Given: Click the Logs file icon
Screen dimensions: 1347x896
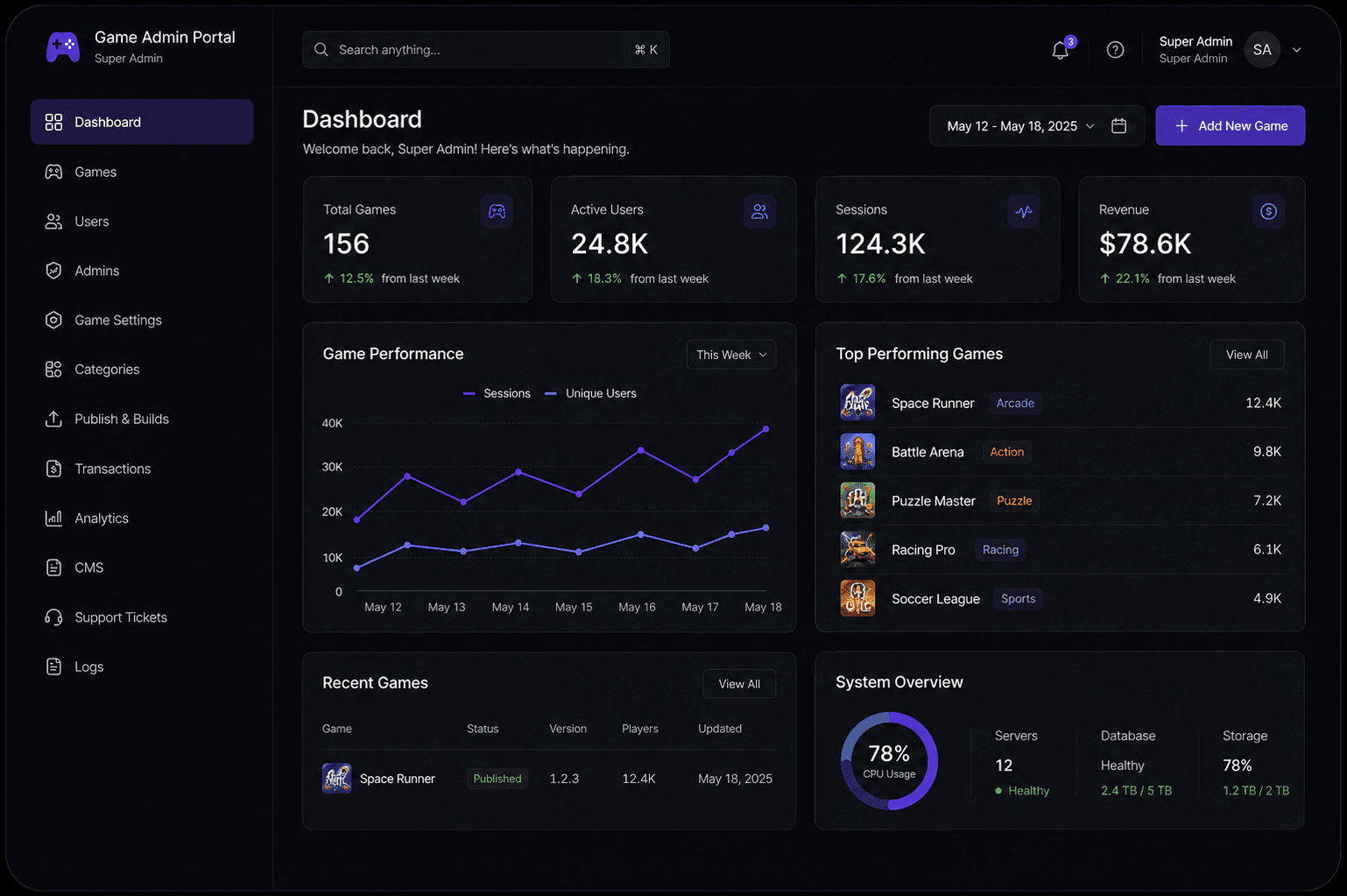Looking at the screenshot, I should (x=53, y=667).
